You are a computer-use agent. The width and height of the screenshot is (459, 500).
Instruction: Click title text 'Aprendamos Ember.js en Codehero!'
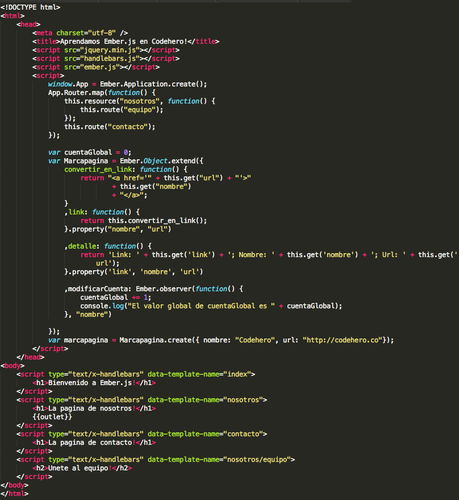[x=124, y=41]
